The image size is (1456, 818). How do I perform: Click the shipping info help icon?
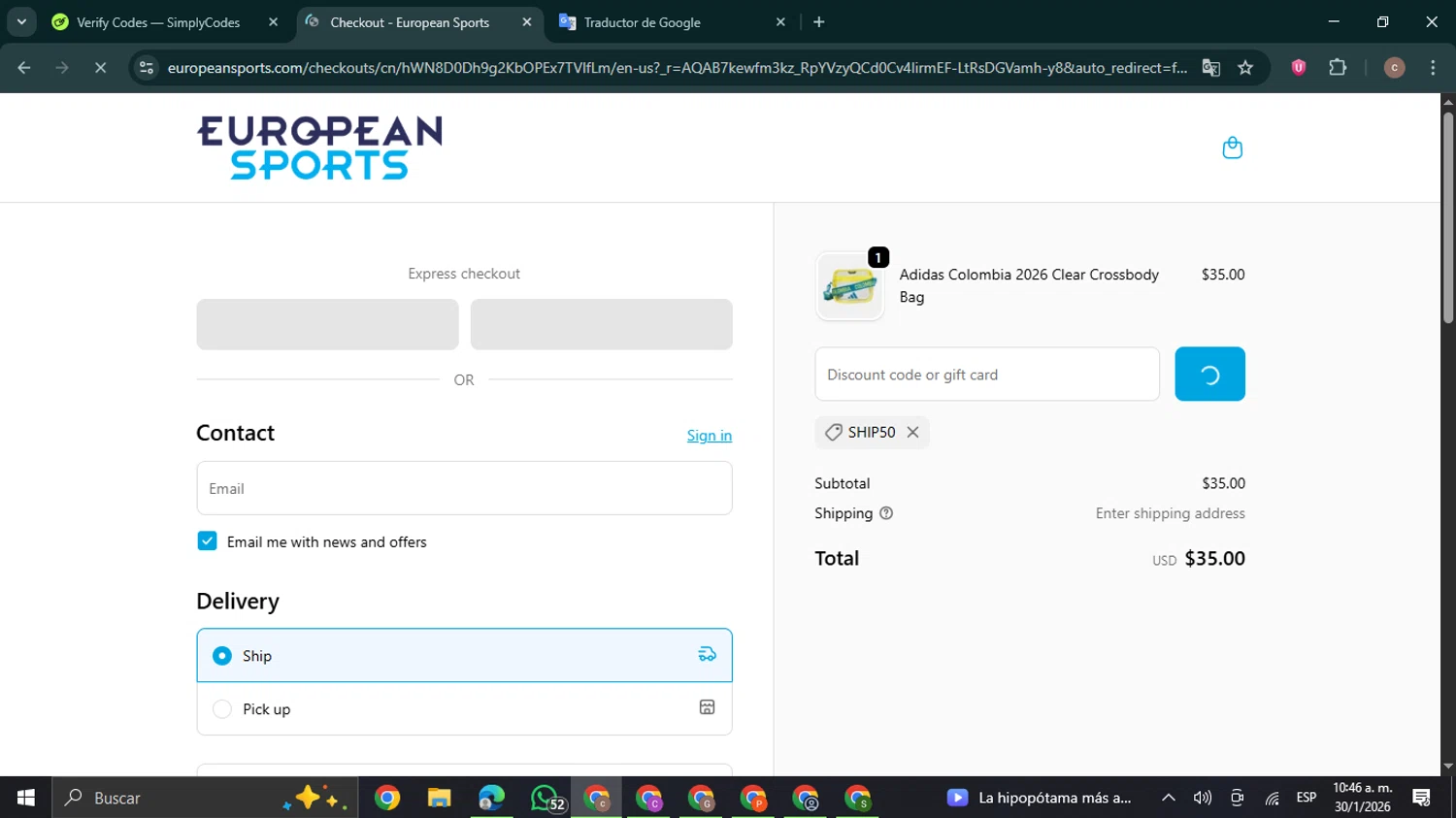[x=886, y=513]
